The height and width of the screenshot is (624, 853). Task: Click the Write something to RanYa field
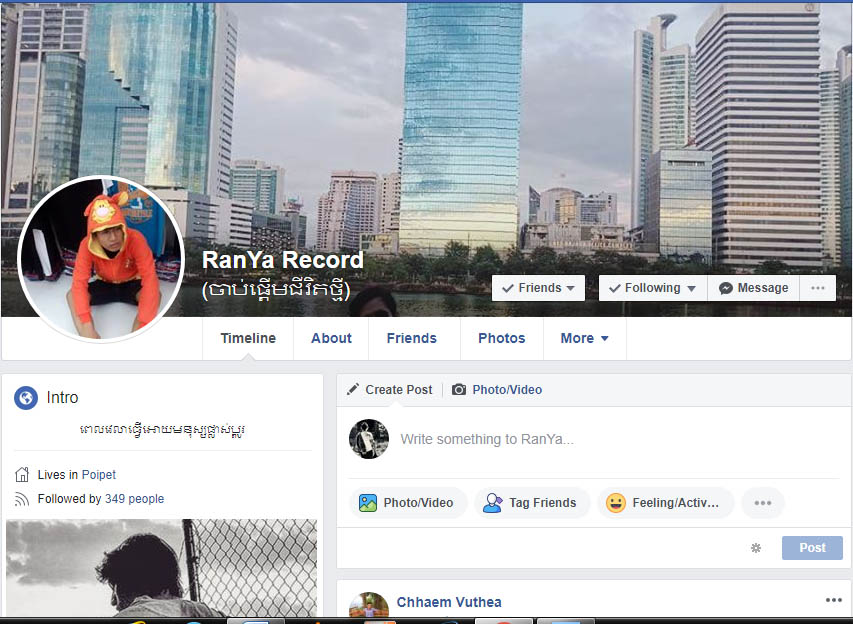click(x=620, y=440)
